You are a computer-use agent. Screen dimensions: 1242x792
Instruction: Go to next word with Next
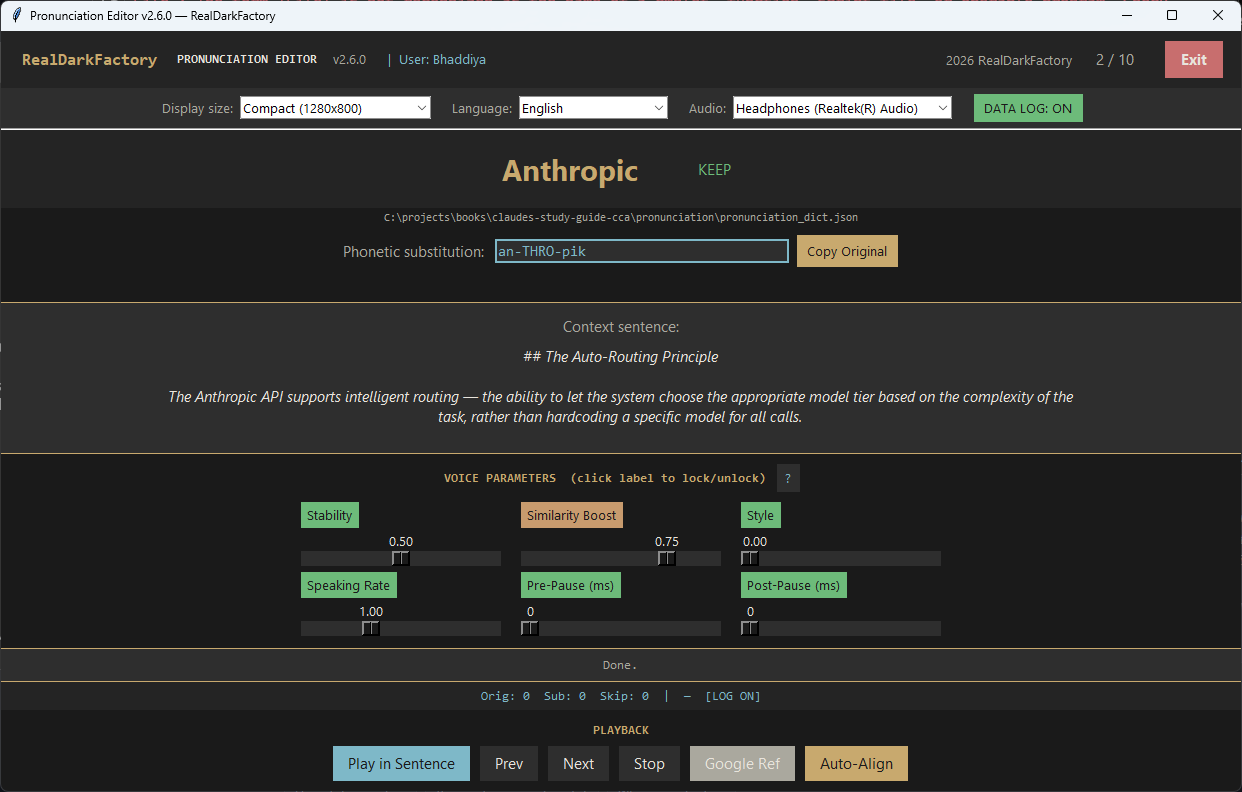coord(578,763)
